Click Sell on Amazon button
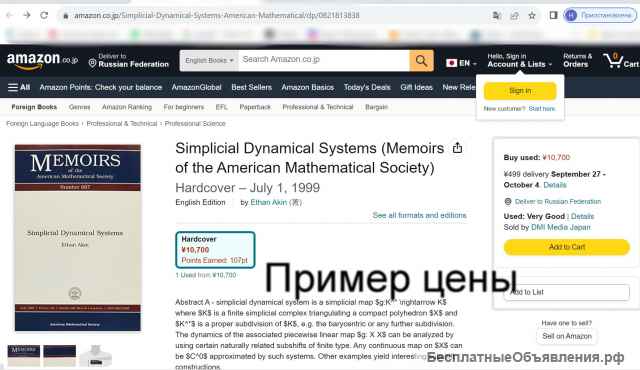640x370 pixels. pos(567,336)
